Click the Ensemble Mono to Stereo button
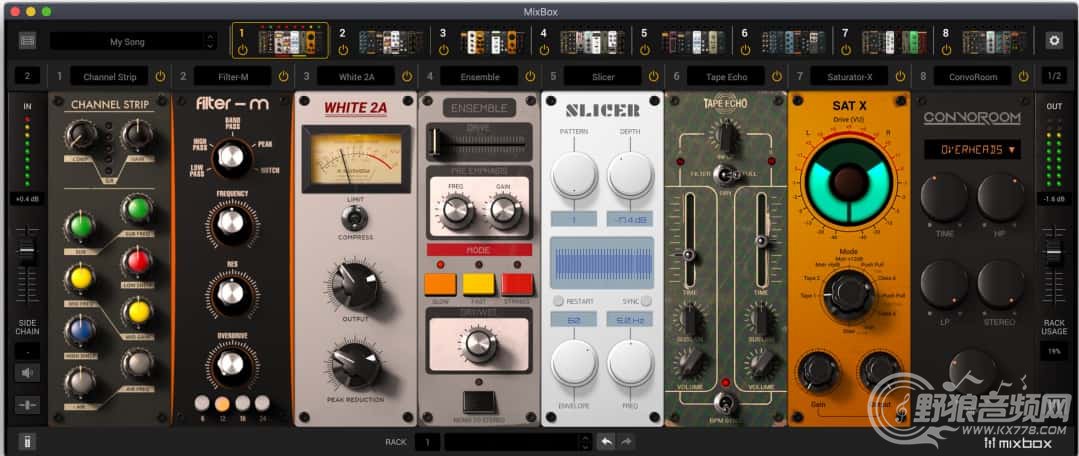Viewport: 1079px width, 456px height. (x=480, y=402)
